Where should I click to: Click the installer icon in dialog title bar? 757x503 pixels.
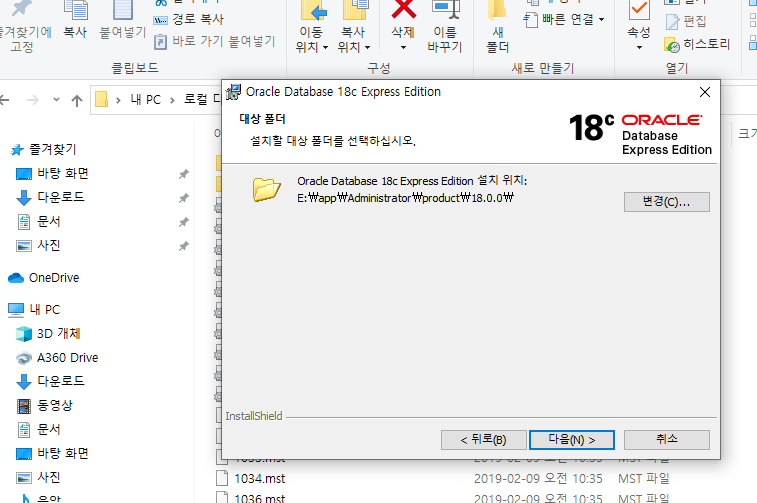[x=234, y=92]
